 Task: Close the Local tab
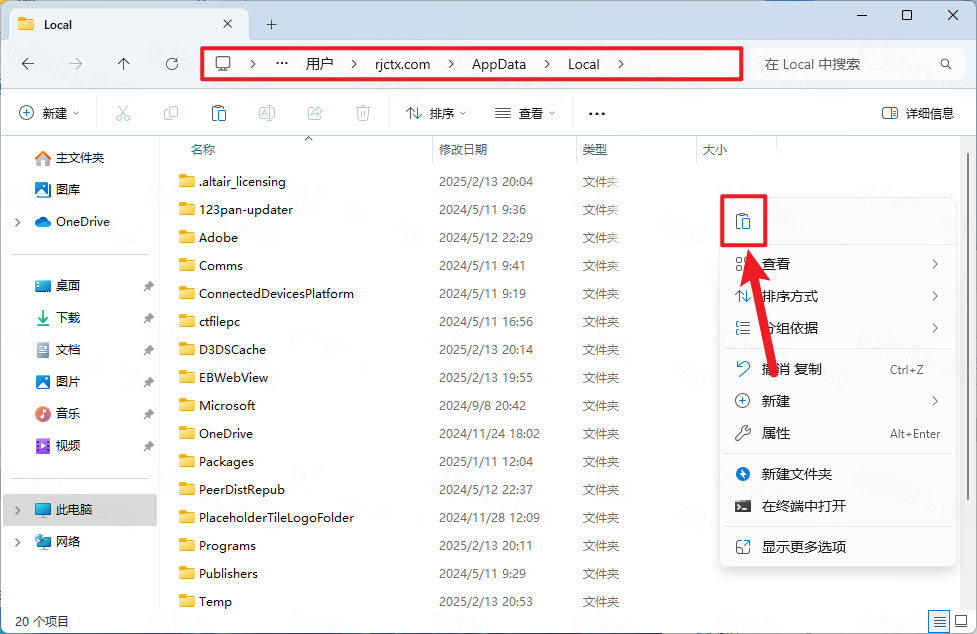tap(227, 24)
